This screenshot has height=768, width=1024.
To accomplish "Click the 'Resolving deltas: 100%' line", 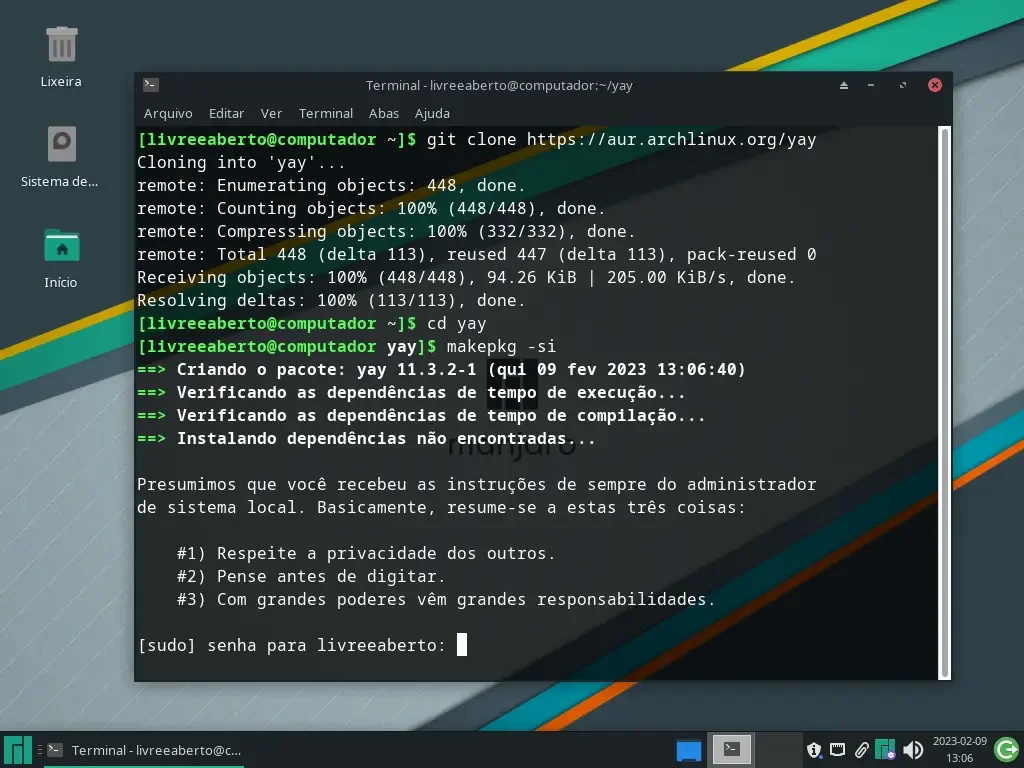I will pos(331,300).
